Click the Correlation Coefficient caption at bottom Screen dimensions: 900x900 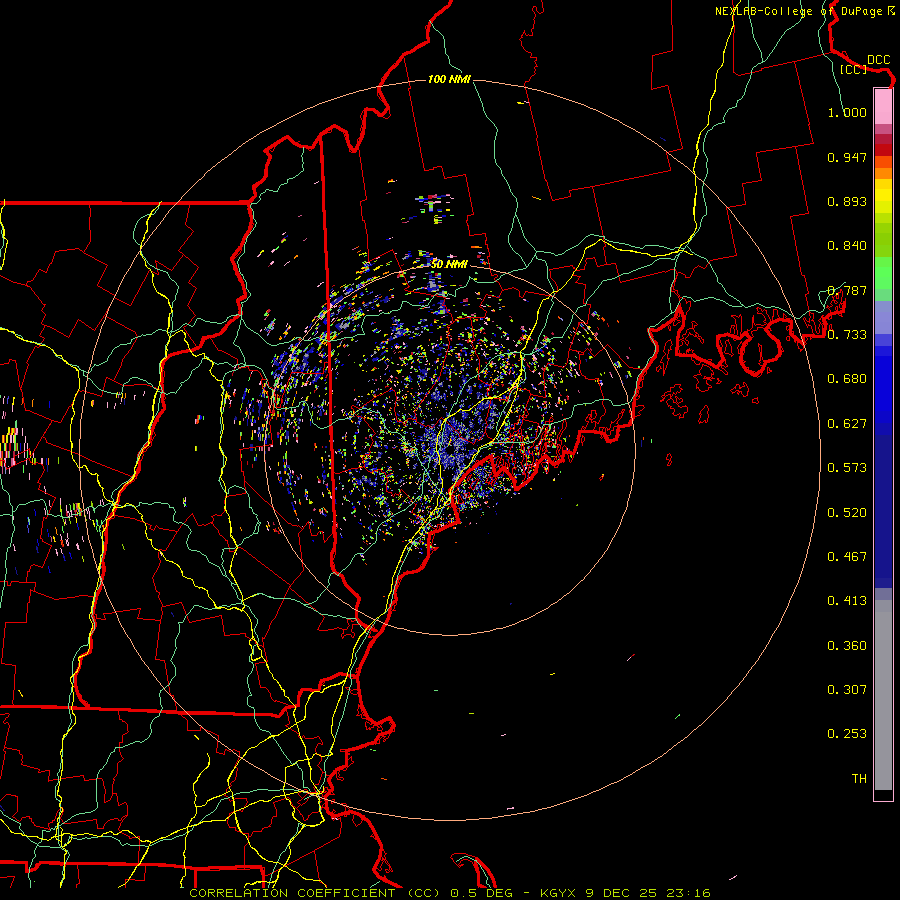(x=450, y=893)
